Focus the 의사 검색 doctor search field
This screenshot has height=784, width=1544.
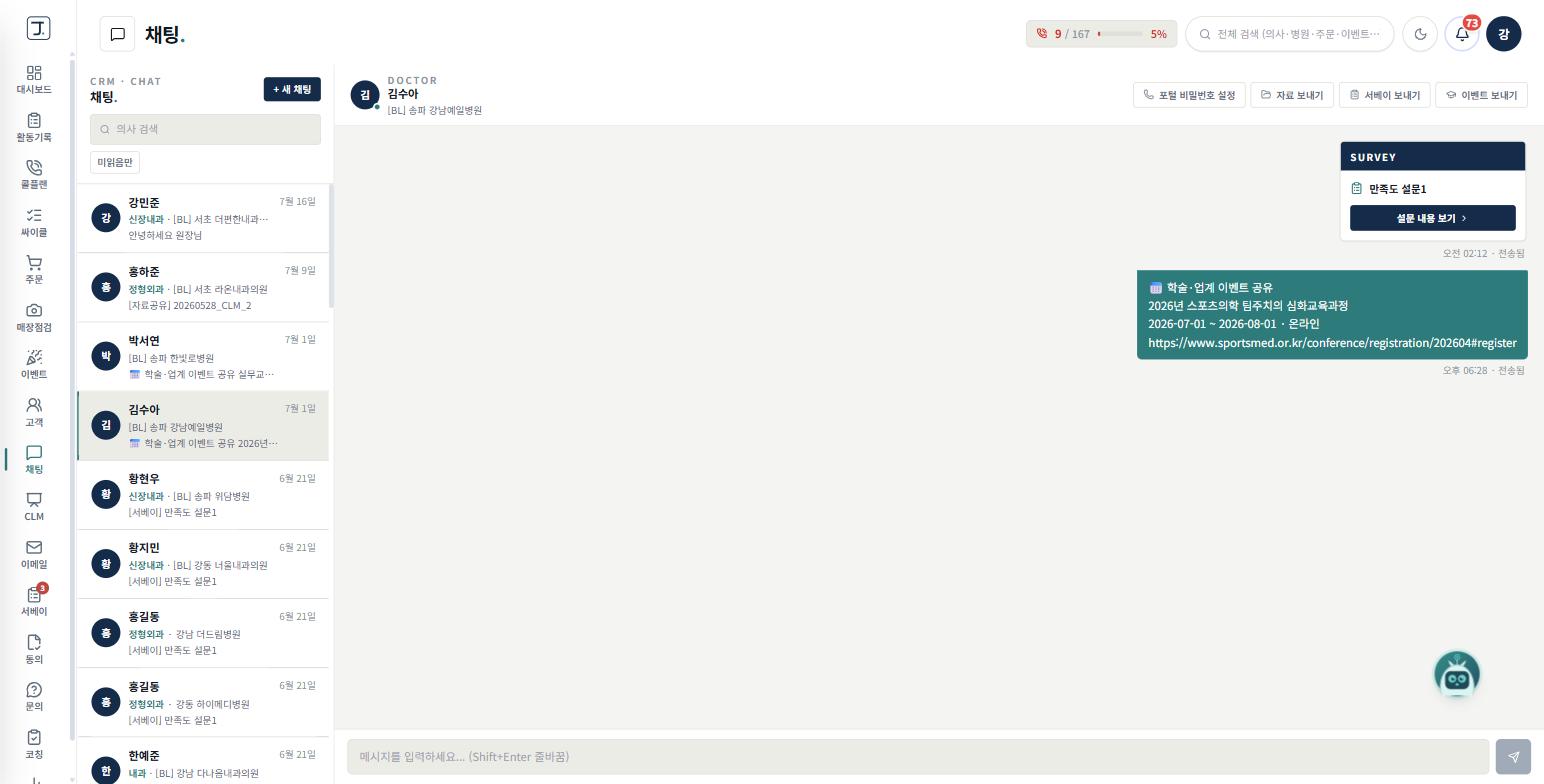(205, 129)
